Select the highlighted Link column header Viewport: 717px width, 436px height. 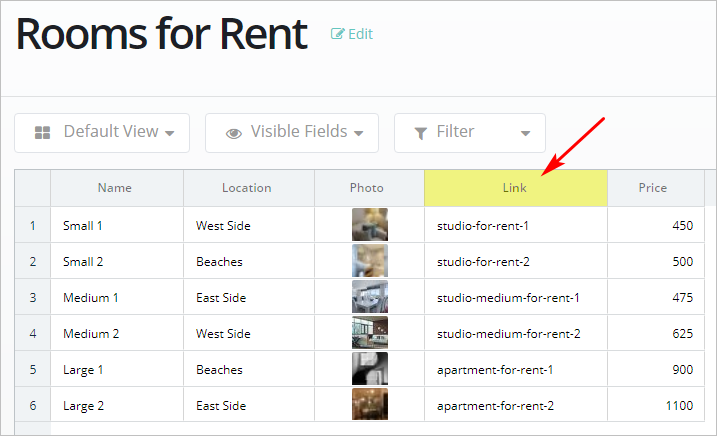(515, 188)
